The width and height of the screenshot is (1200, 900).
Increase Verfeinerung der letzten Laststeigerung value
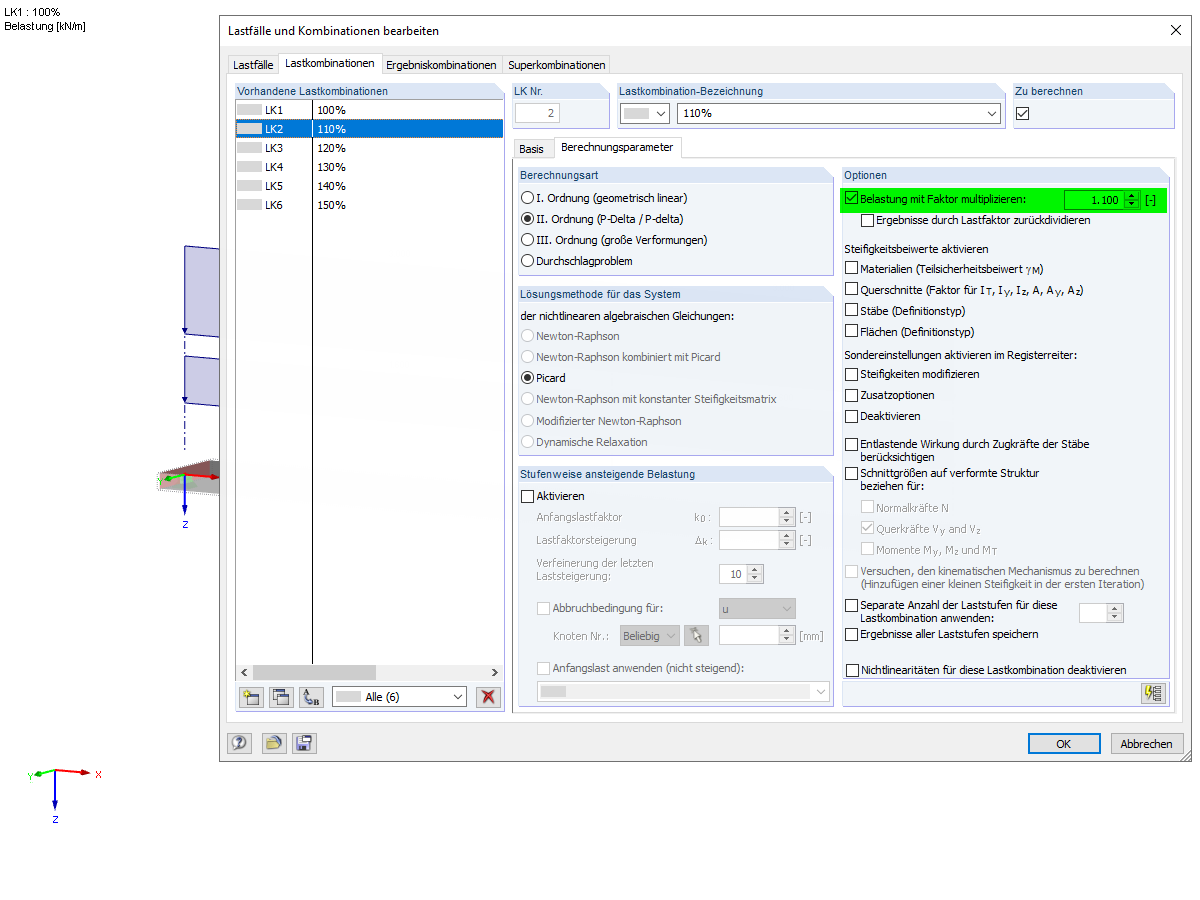click(x=755, y=569)
